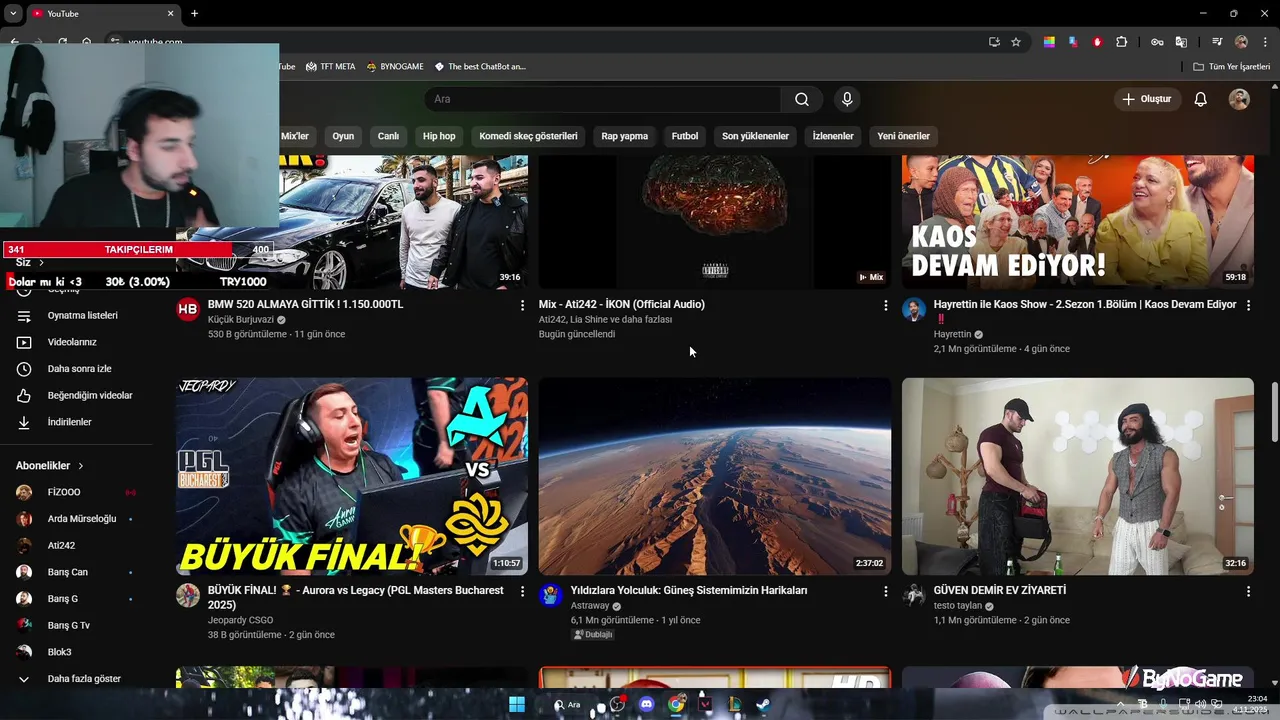Open the Astraway channel avatar
The image size is (1280, 720).
(551, 595)
